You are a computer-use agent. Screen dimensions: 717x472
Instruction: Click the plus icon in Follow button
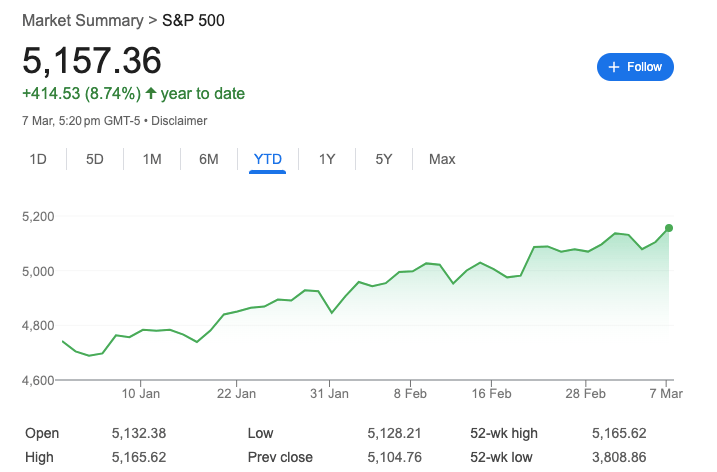[x=614, y=67]
